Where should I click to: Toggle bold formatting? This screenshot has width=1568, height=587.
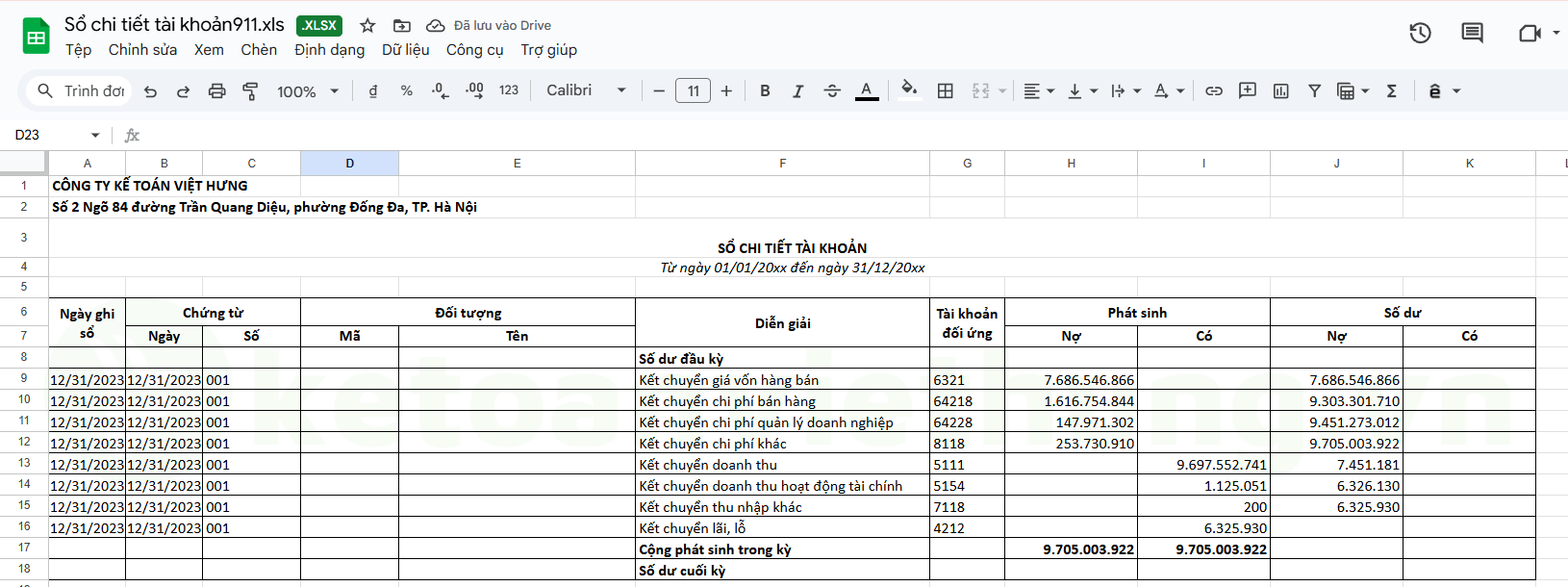(x=765, y=91)
